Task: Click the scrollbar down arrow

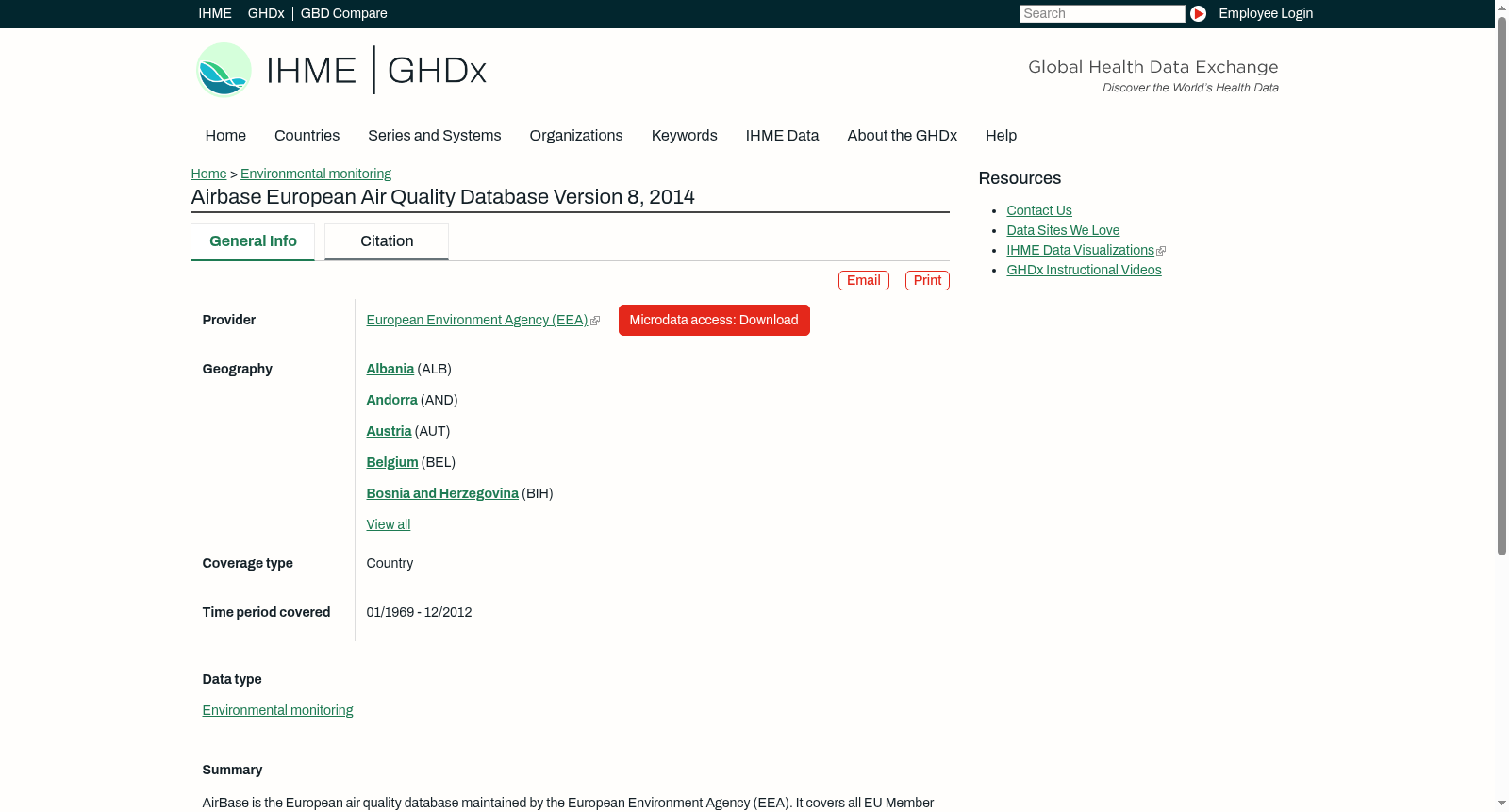Action: 1501,804
